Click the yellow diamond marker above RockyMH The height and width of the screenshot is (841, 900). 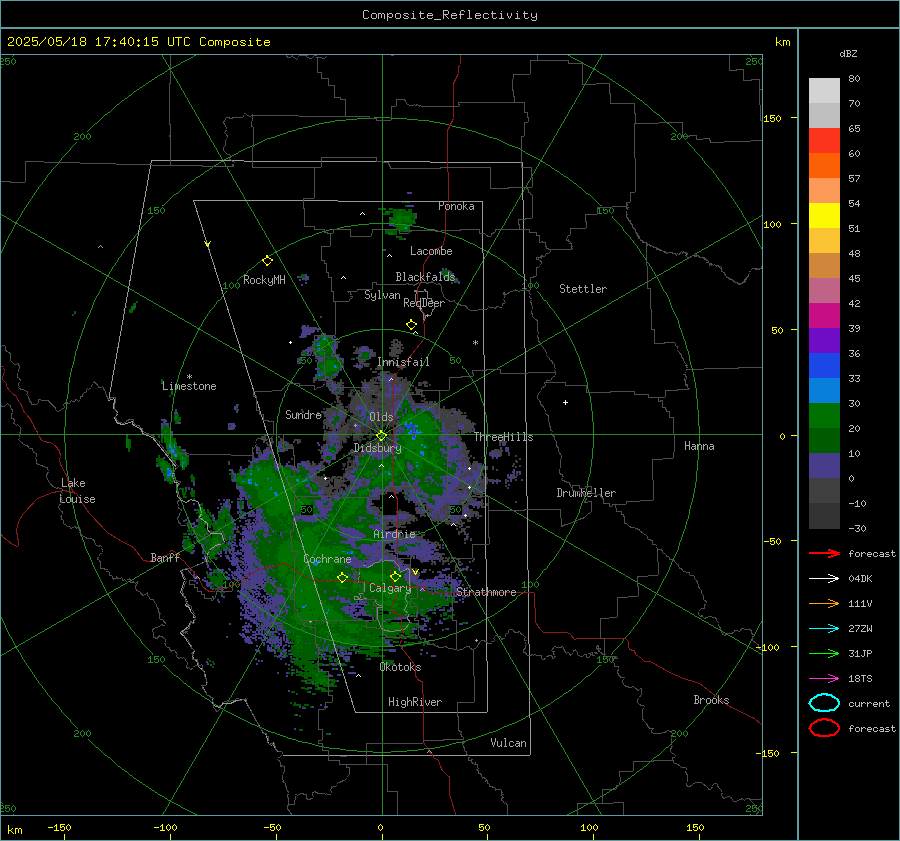(267, 261)
